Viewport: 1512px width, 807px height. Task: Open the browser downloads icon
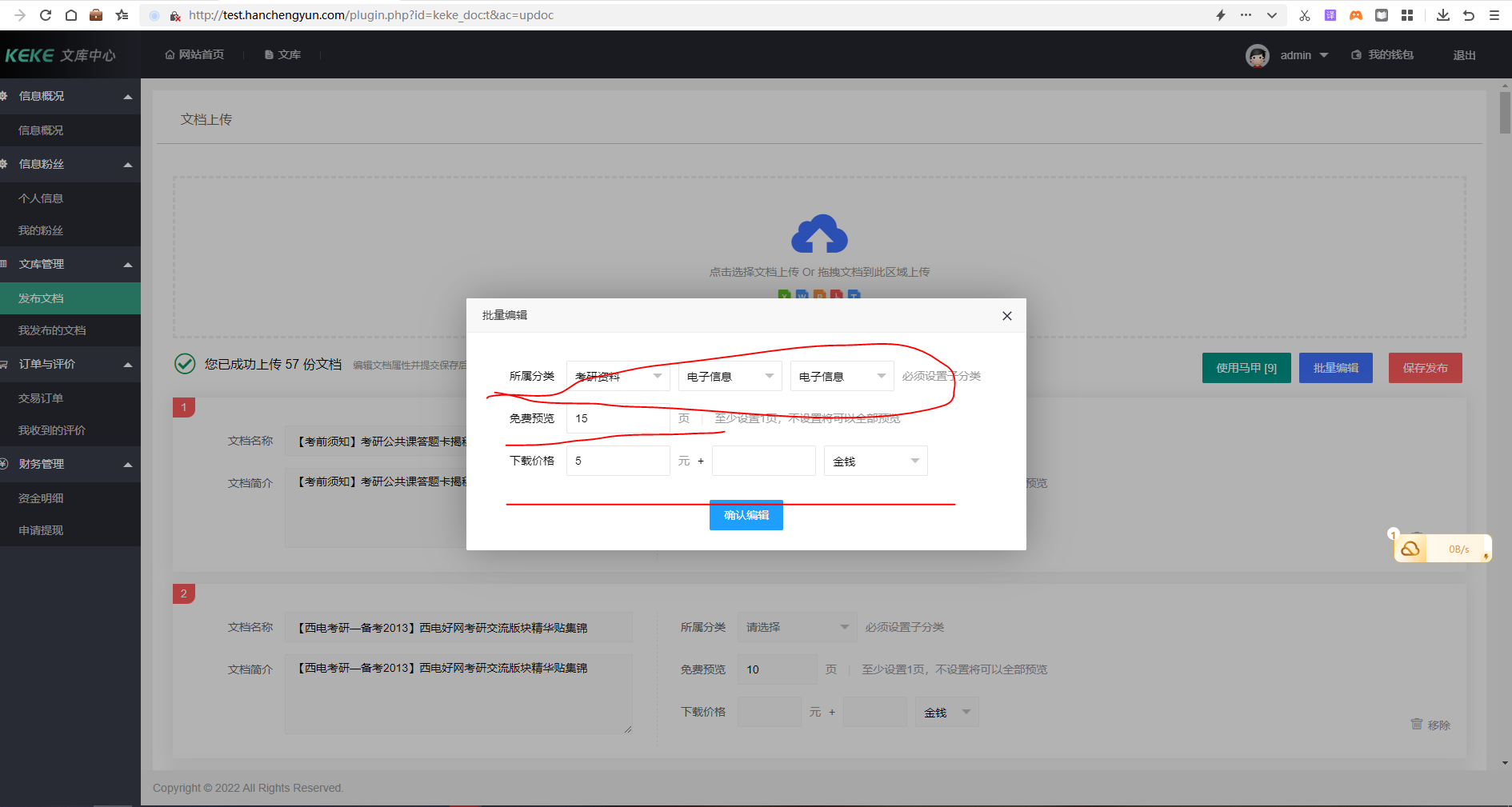1442,15
